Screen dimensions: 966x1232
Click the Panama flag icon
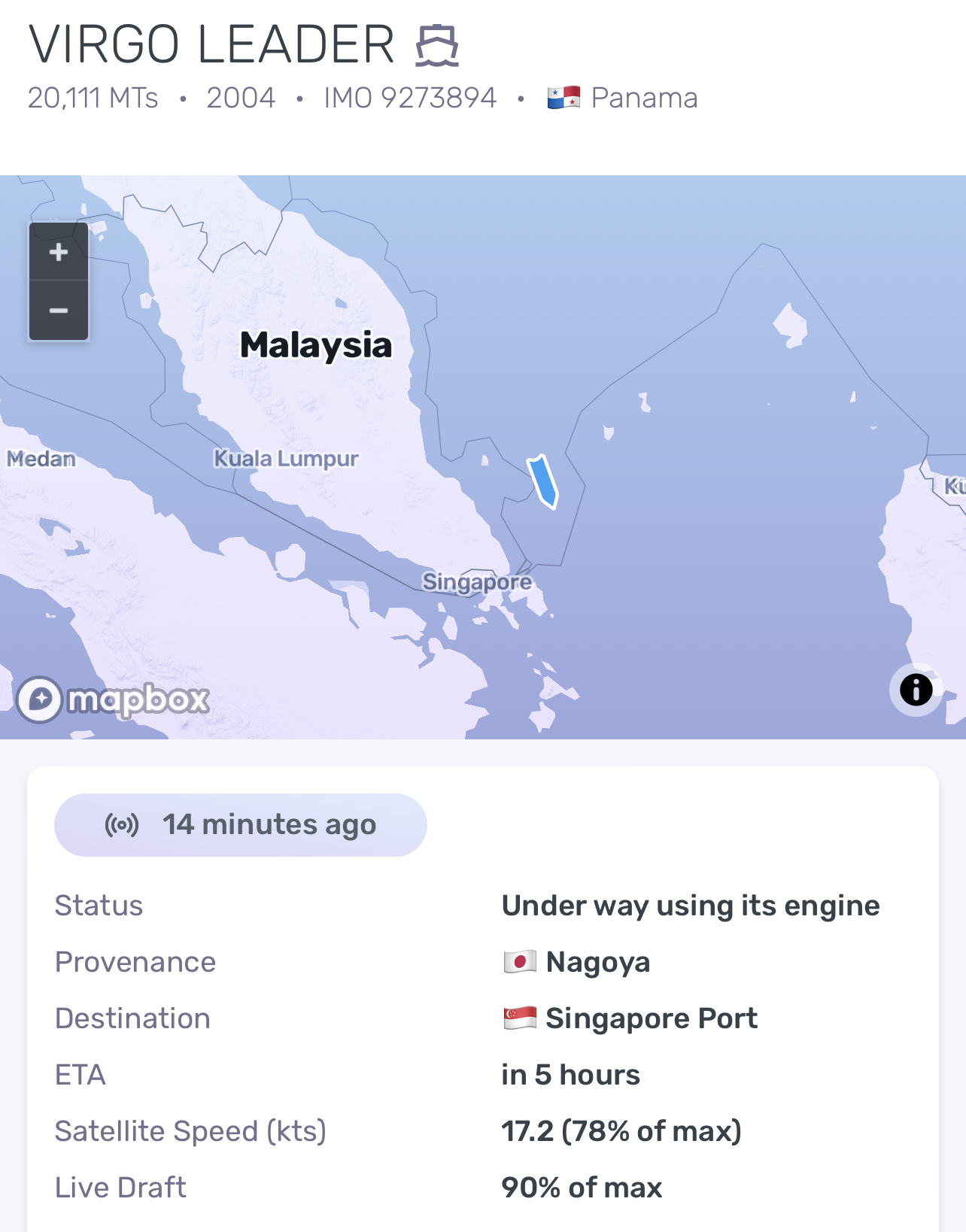coord(563,98)
